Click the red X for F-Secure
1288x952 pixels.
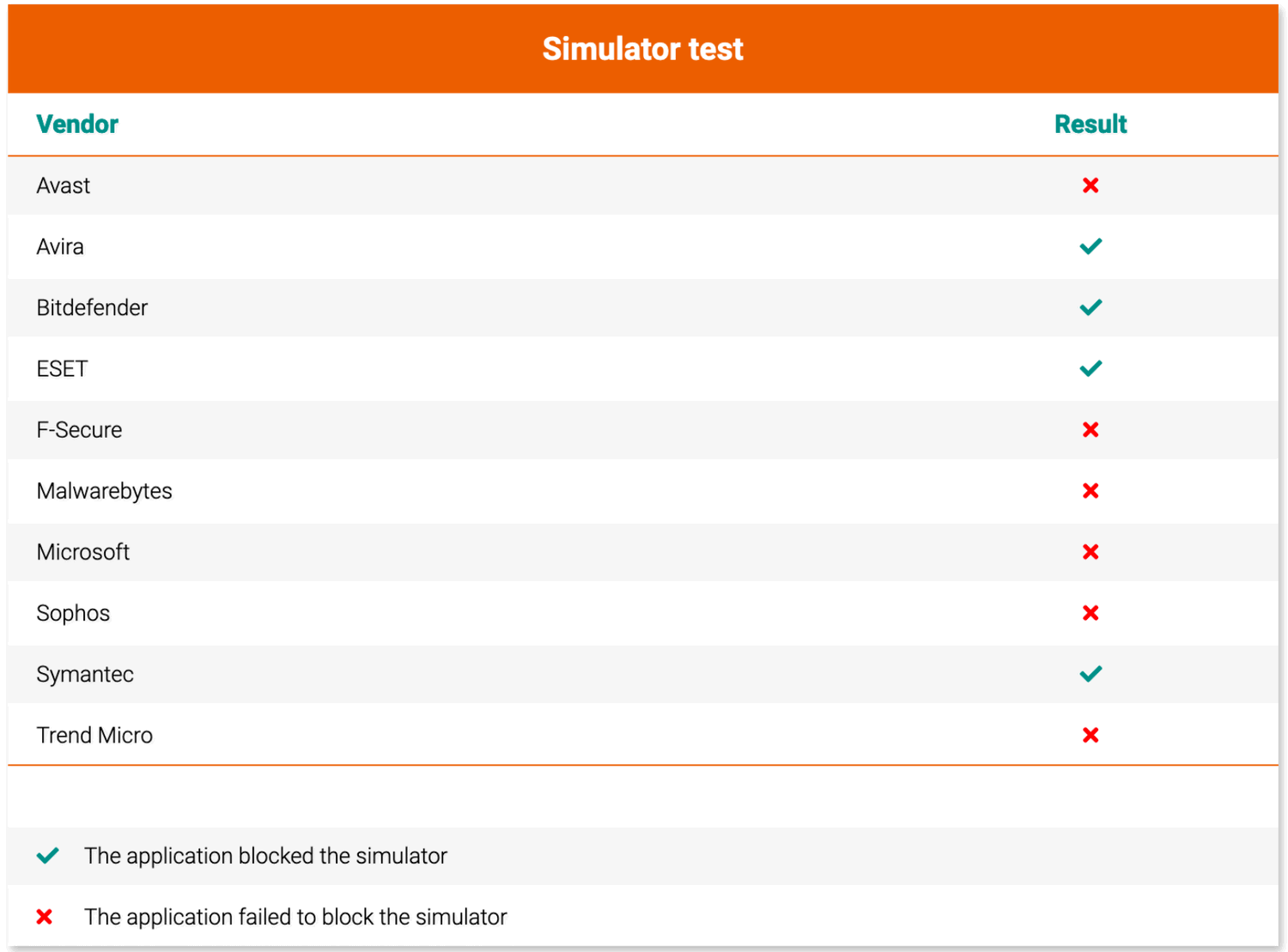1091,429
